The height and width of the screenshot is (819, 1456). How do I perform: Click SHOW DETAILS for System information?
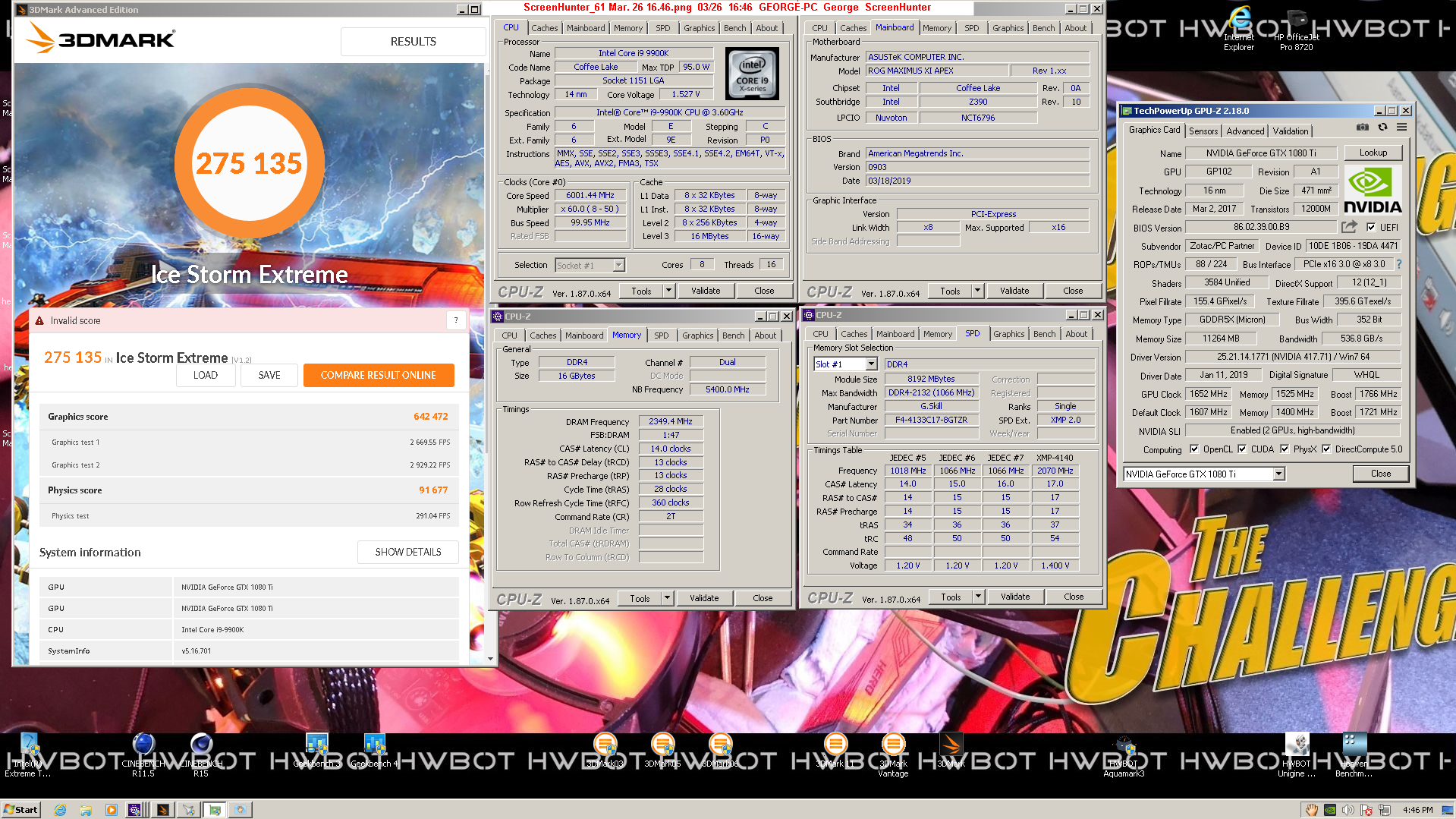408,552
